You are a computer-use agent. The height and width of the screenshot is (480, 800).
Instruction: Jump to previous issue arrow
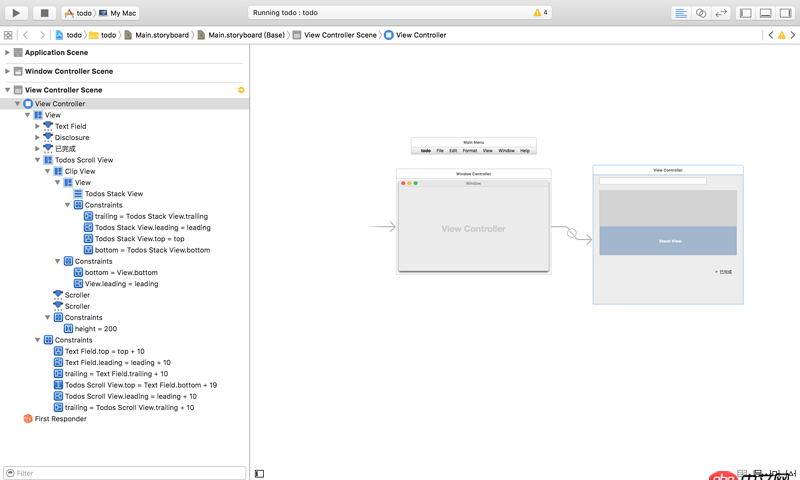tap(771, 35)
